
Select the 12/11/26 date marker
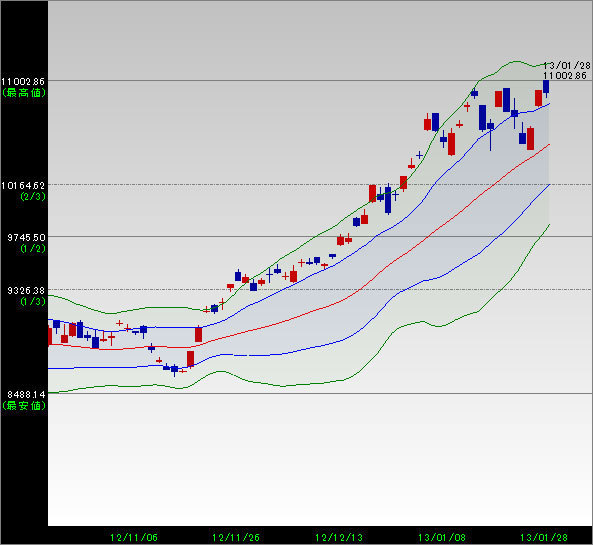click(236, 537)
